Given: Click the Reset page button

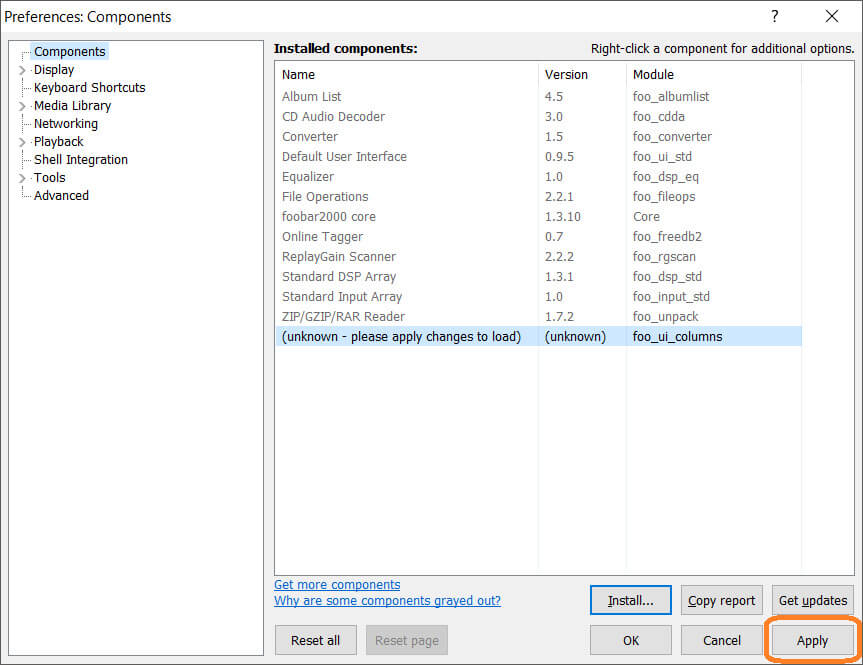Looking at the screenshot, I should [x=407, y=640].
